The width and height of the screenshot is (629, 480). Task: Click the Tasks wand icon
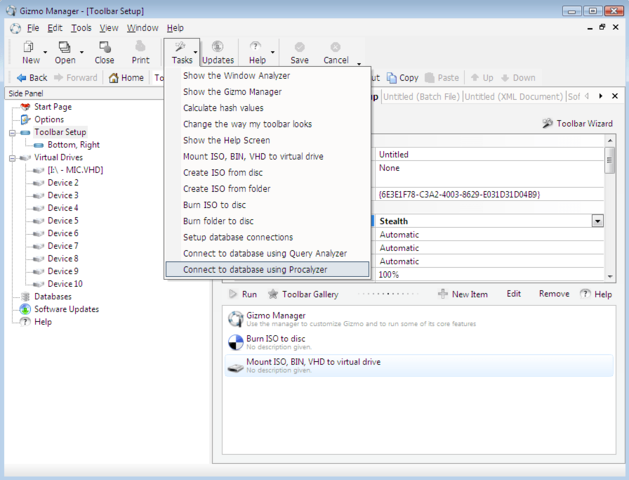180,47
